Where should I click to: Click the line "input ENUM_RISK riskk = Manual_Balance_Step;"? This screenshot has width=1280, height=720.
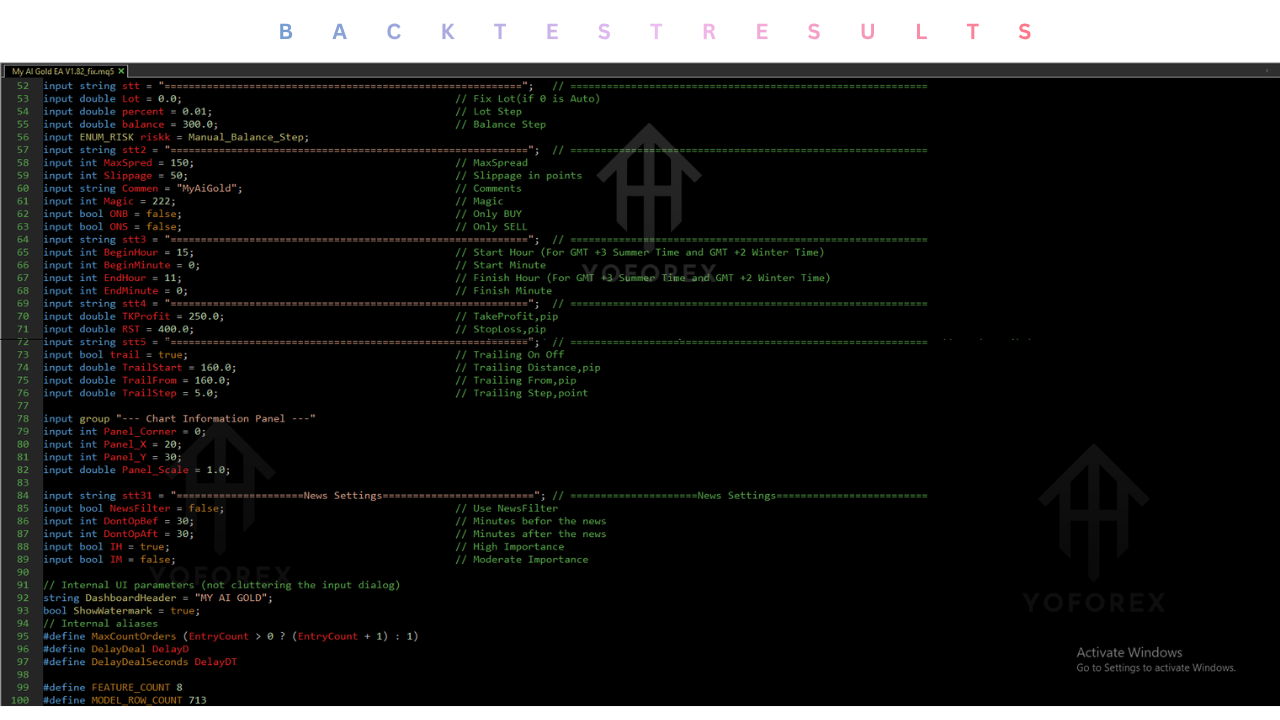176,137
